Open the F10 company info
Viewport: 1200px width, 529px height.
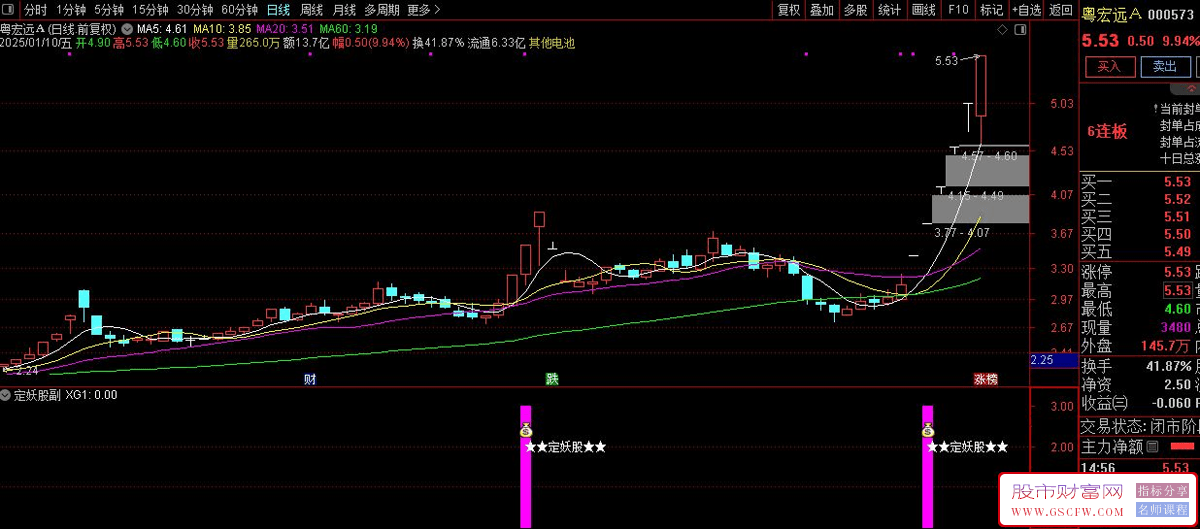[958, 10]
